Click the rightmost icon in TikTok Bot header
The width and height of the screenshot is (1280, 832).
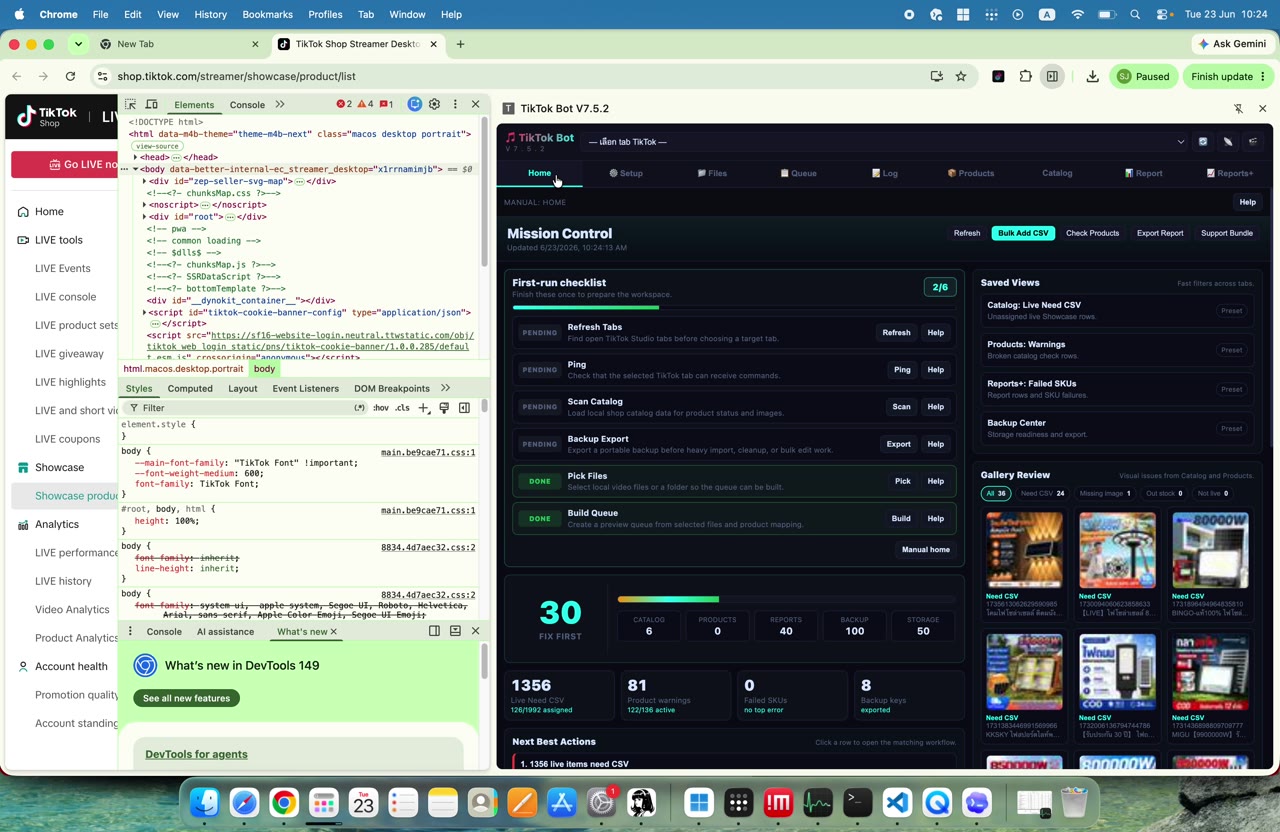click(1253, 142)
